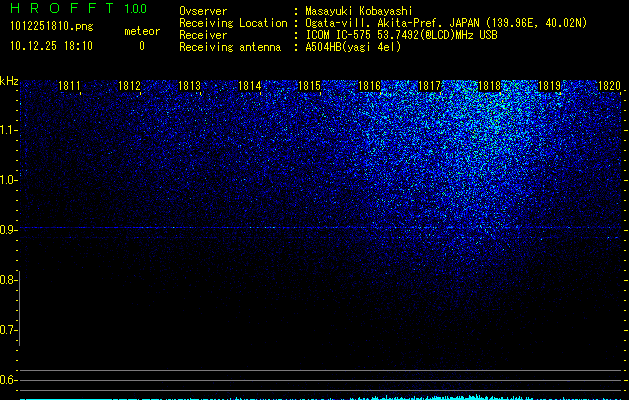The image size is (629, 400).
Task: Click the 'Receiver' label
Action: click(x=203, y=35)
